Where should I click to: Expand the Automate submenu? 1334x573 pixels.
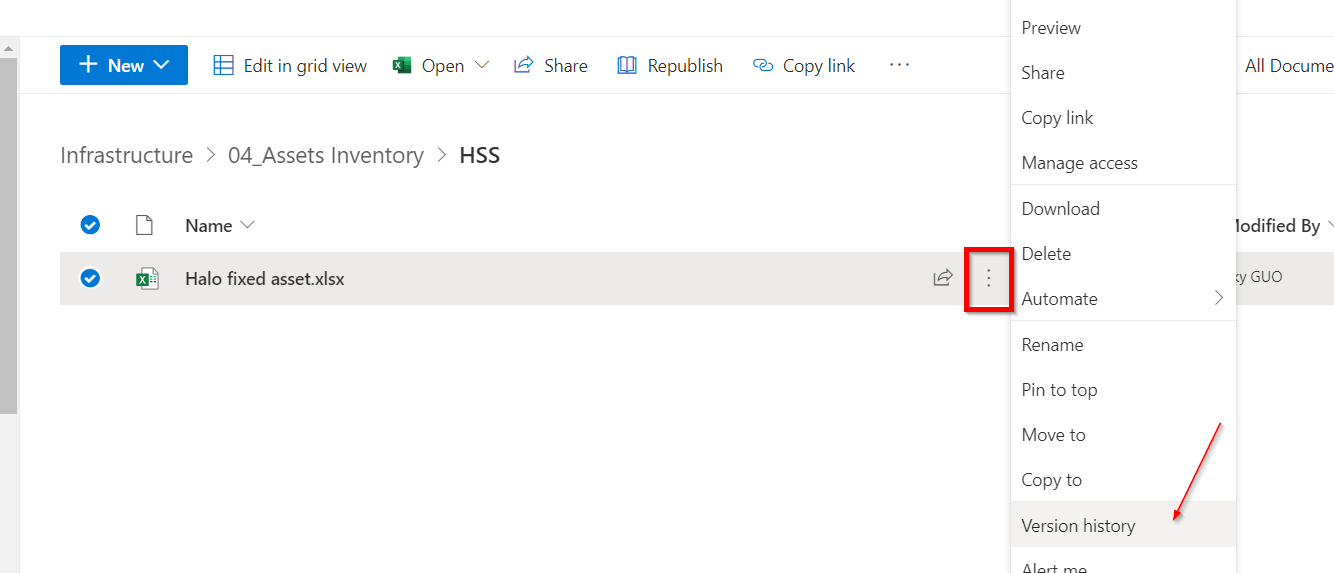coord(1218,298)
